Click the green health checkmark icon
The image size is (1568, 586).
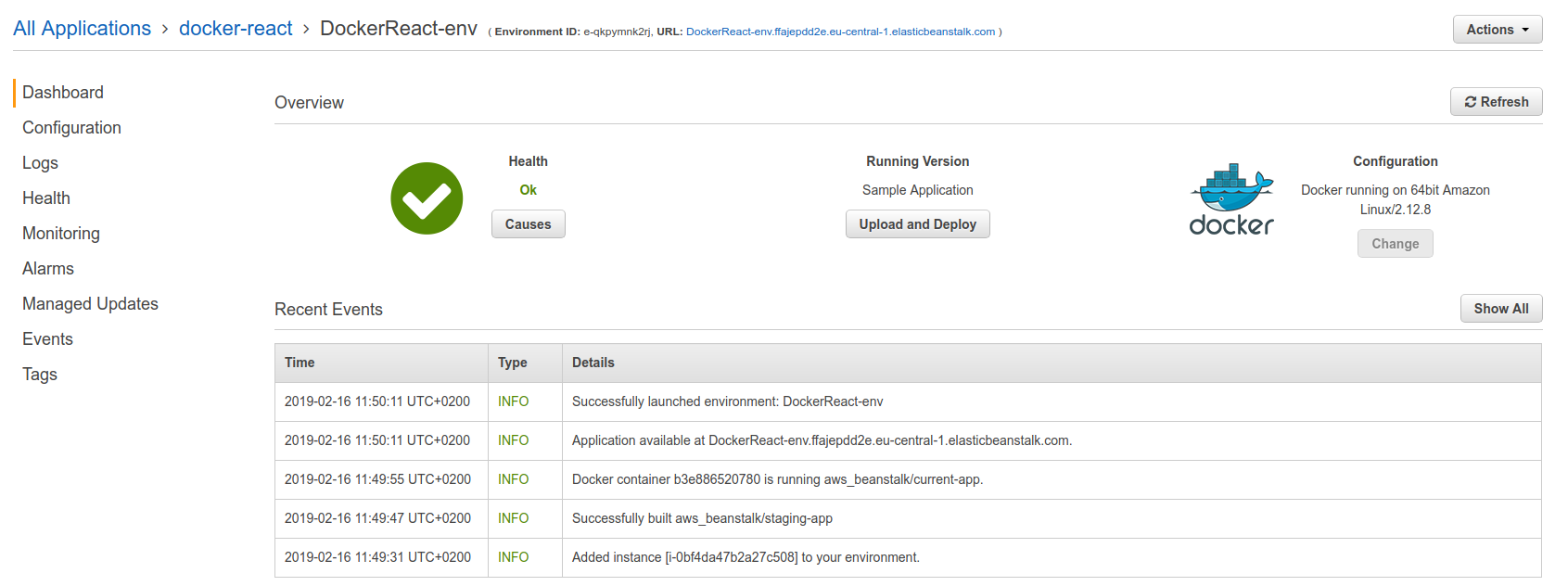coord(427,198)
